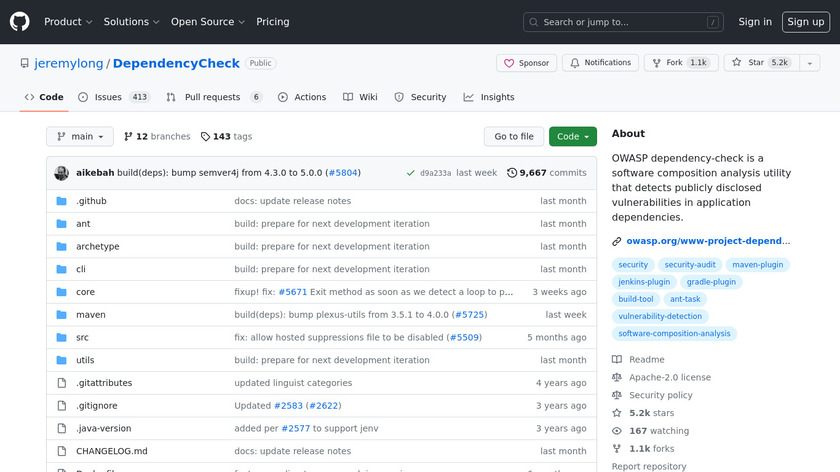840x472 pixels.
Task: Click the ant folder icon
Action: click(62, 223)
